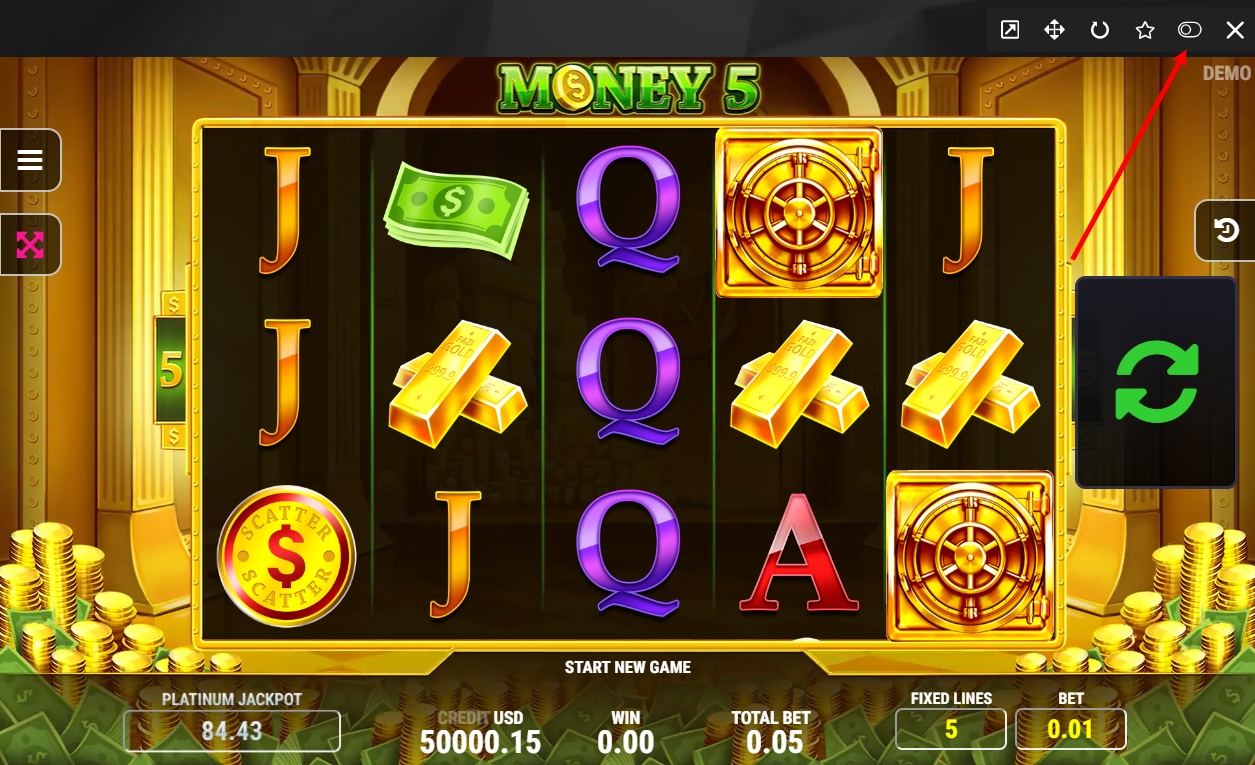Viewport: 1255px width, 765px height.
Task: Click the Scatter dollar coin symbol
Action: [x=286, y=556]
